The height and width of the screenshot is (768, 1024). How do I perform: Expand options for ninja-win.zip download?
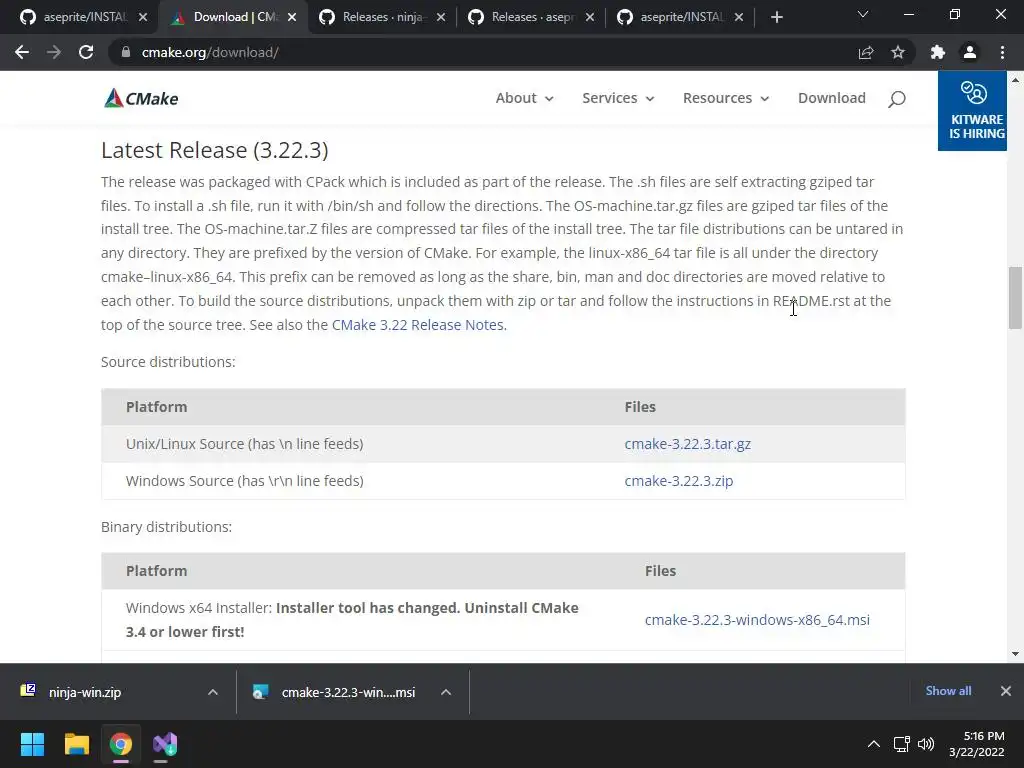[x=213, y=692]
